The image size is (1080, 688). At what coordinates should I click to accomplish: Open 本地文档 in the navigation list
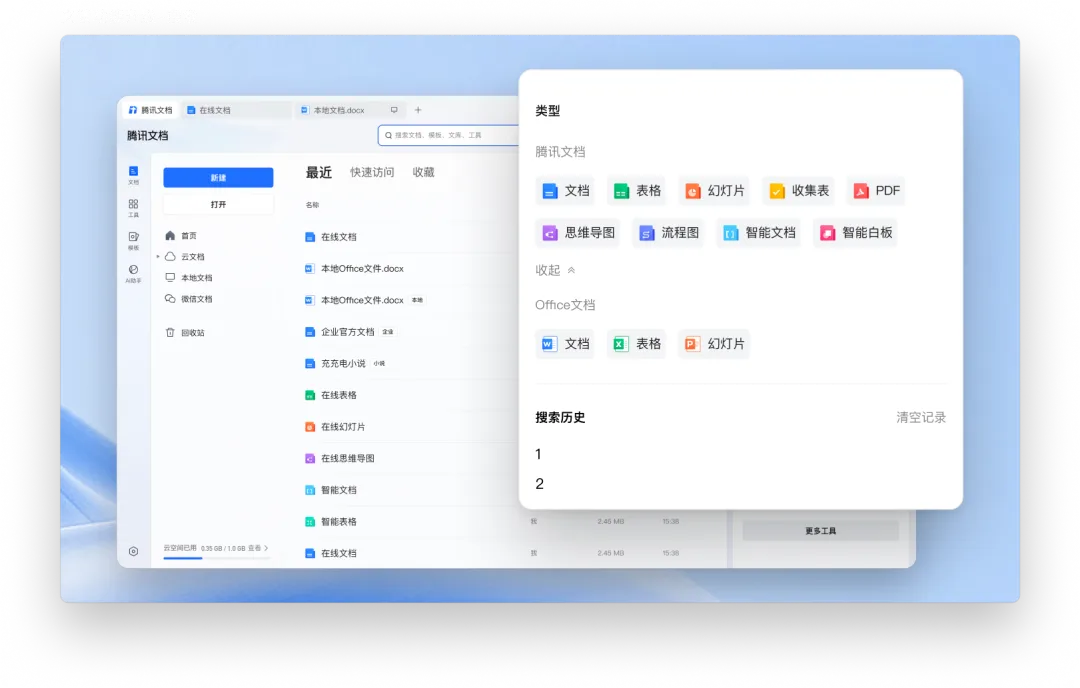tap(189, 278)
